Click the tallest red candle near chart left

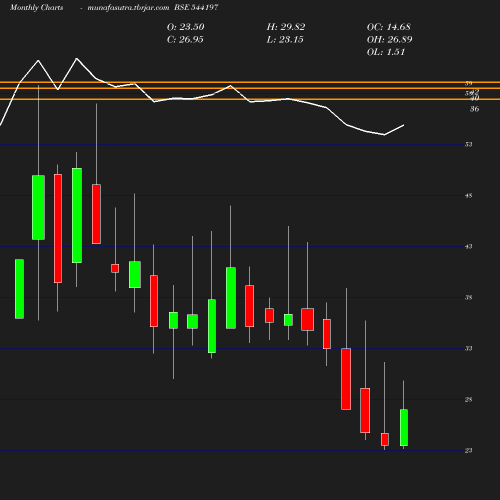[58, 229]
